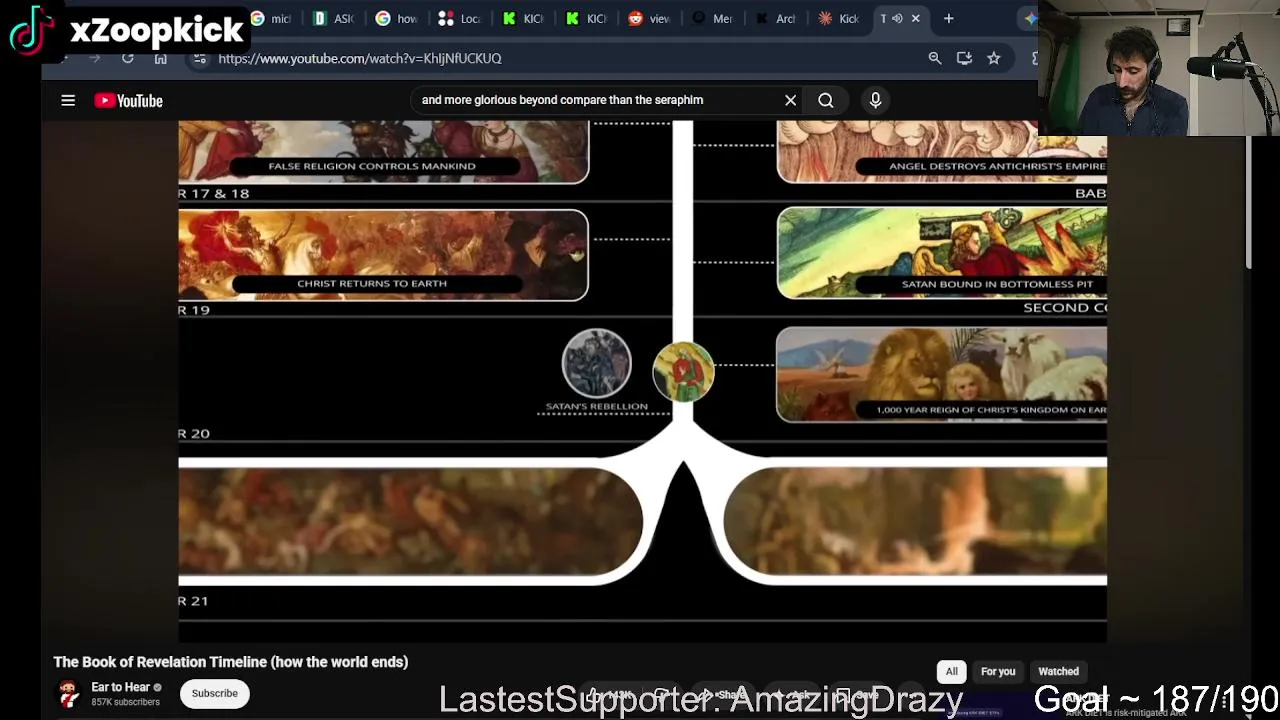The height and width of the screenshot is (720, 1280).
Task: Select the For you filter chip
Action: coord(998,672)
